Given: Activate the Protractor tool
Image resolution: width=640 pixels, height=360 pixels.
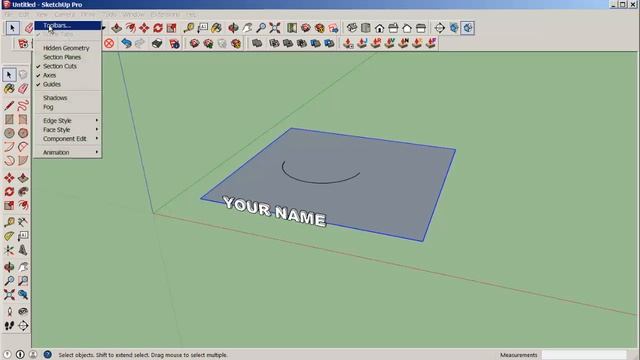Looking at the screenshot, I should point(9,236).
